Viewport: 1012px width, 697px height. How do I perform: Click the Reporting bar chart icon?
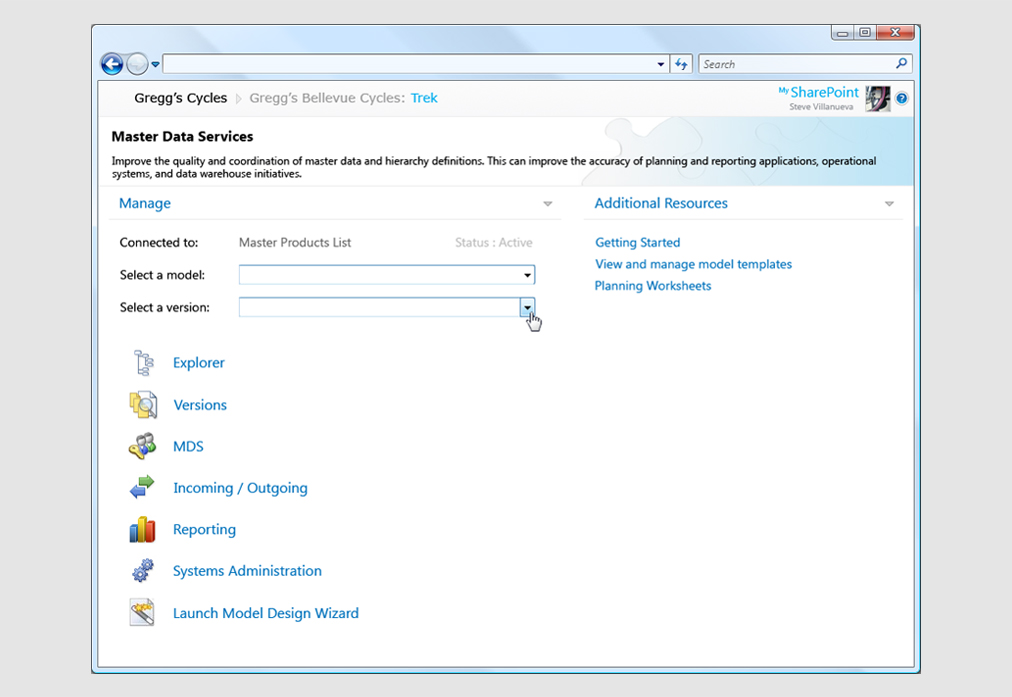point(143,529)
